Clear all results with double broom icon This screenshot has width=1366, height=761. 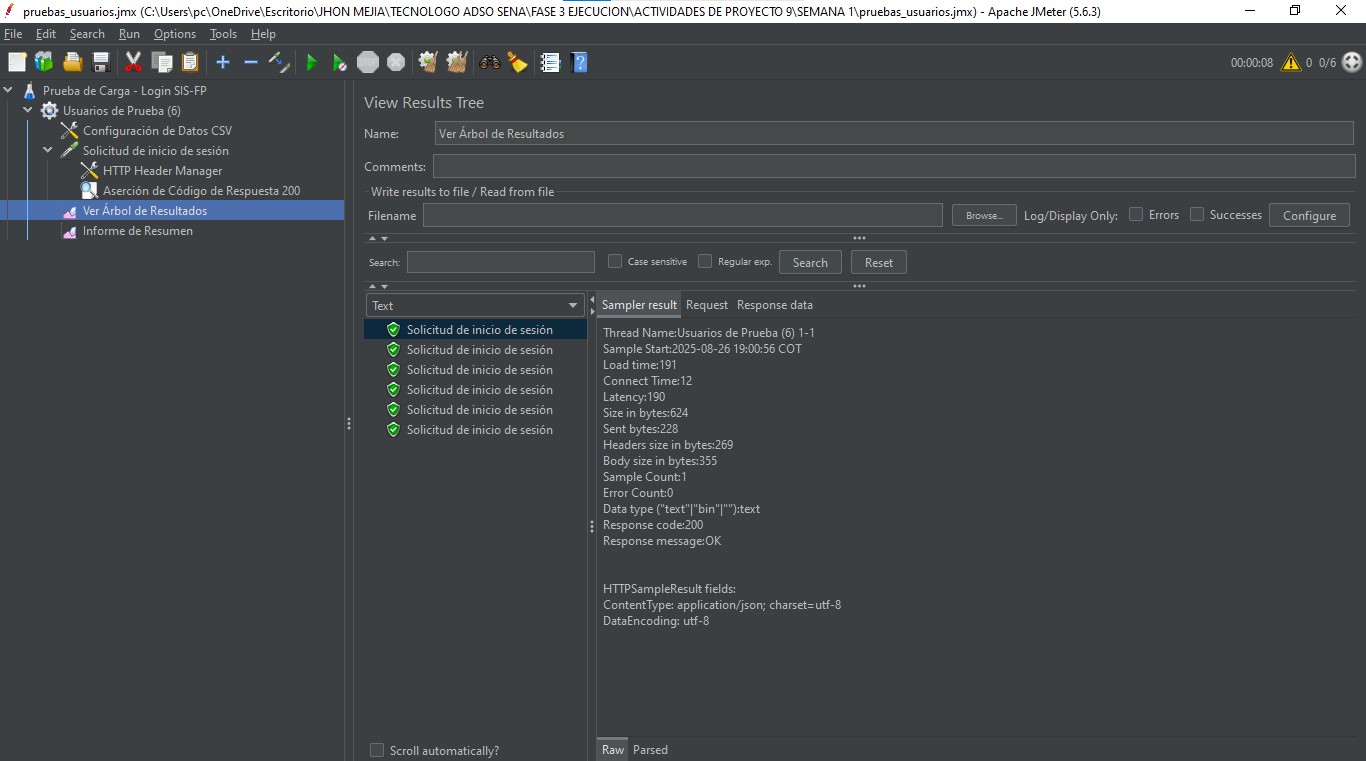(x=457, y=62)
